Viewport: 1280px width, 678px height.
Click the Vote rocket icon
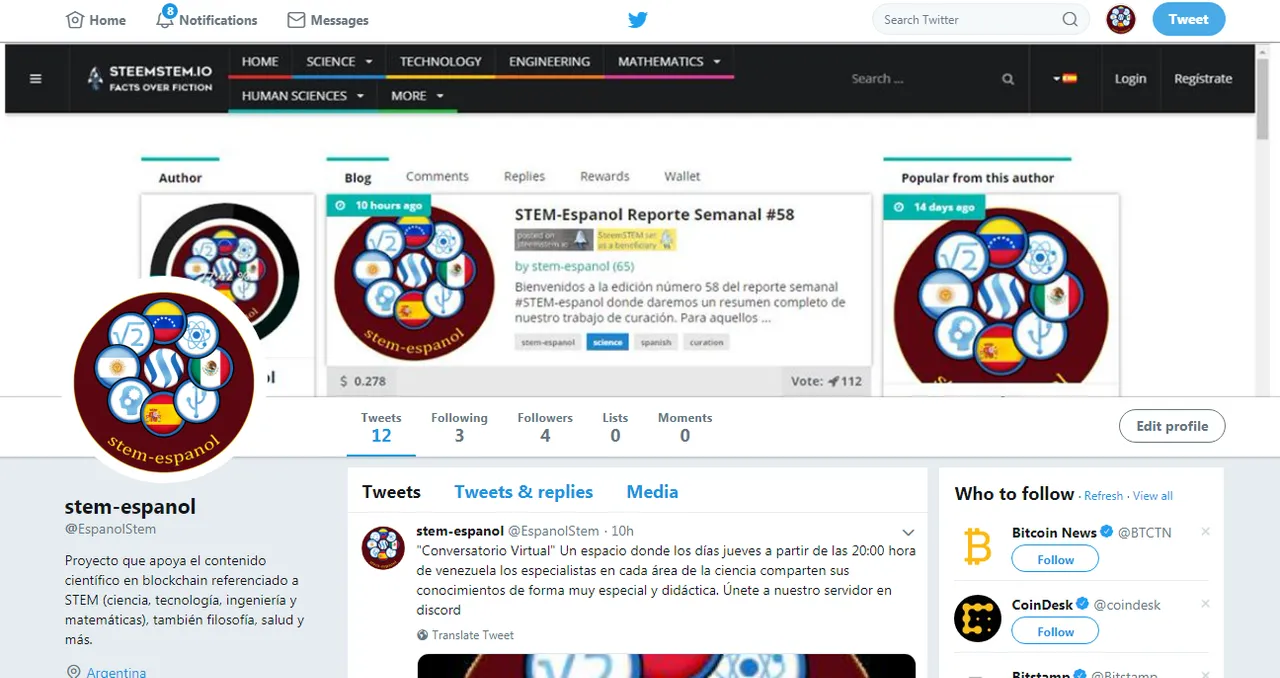point(833,381)
